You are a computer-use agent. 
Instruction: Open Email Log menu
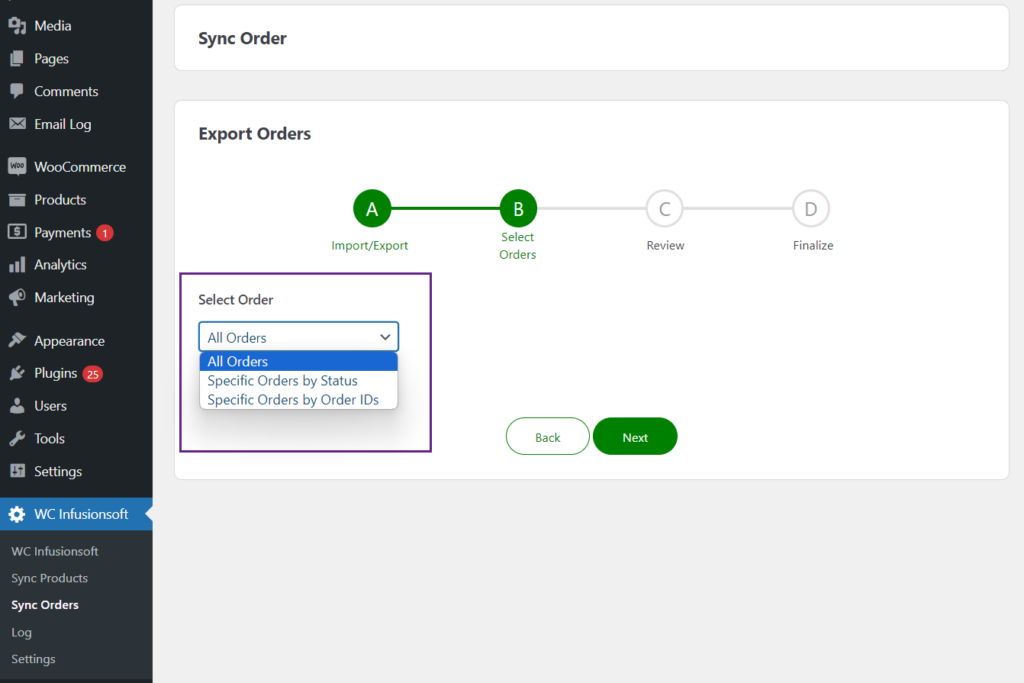pos(63,124)
